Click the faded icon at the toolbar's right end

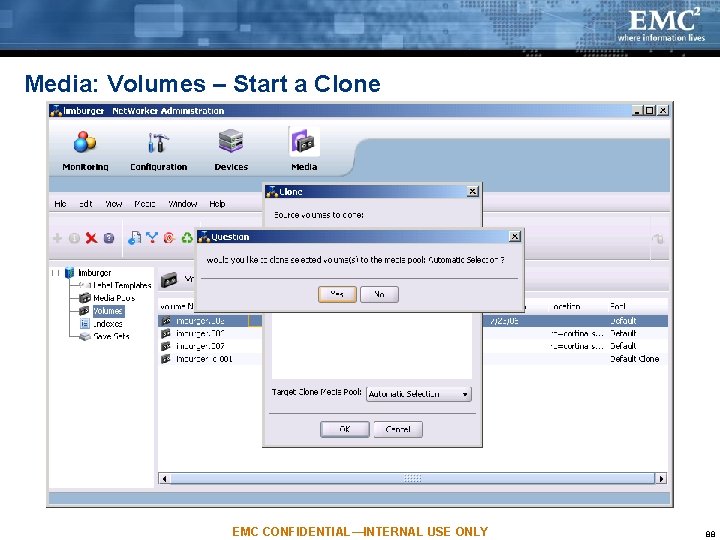658,238
